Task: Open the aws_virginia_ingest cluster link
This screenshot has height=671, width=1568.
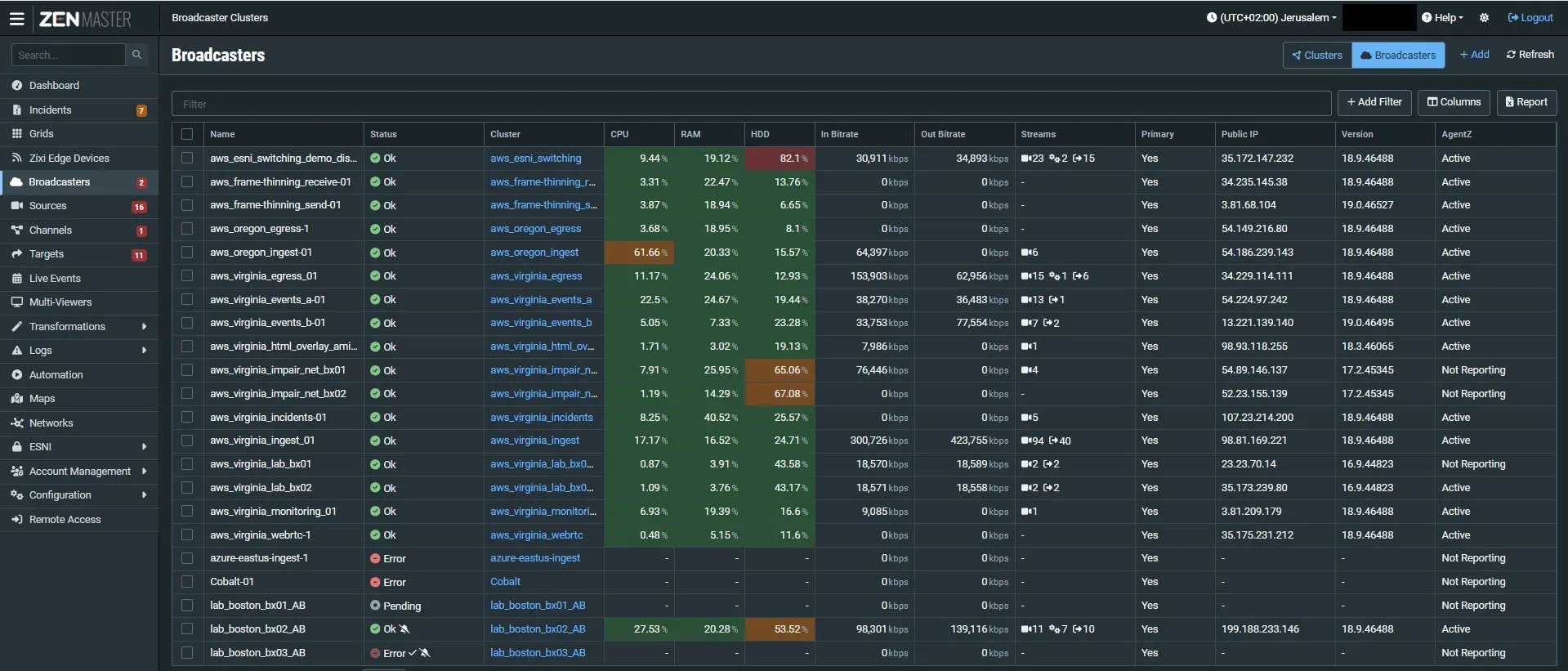Action: [x=534, y=441]
